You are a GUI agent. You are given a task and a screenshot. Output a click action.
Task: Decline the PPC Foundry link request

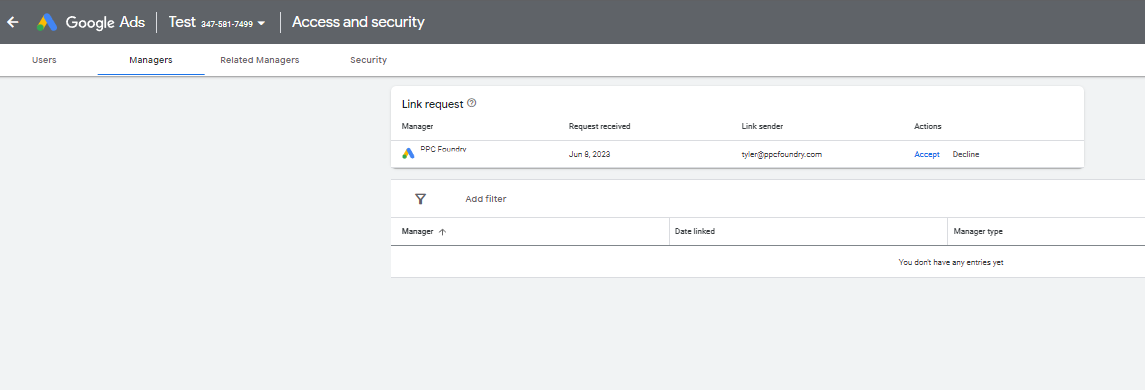pos(966,154)
